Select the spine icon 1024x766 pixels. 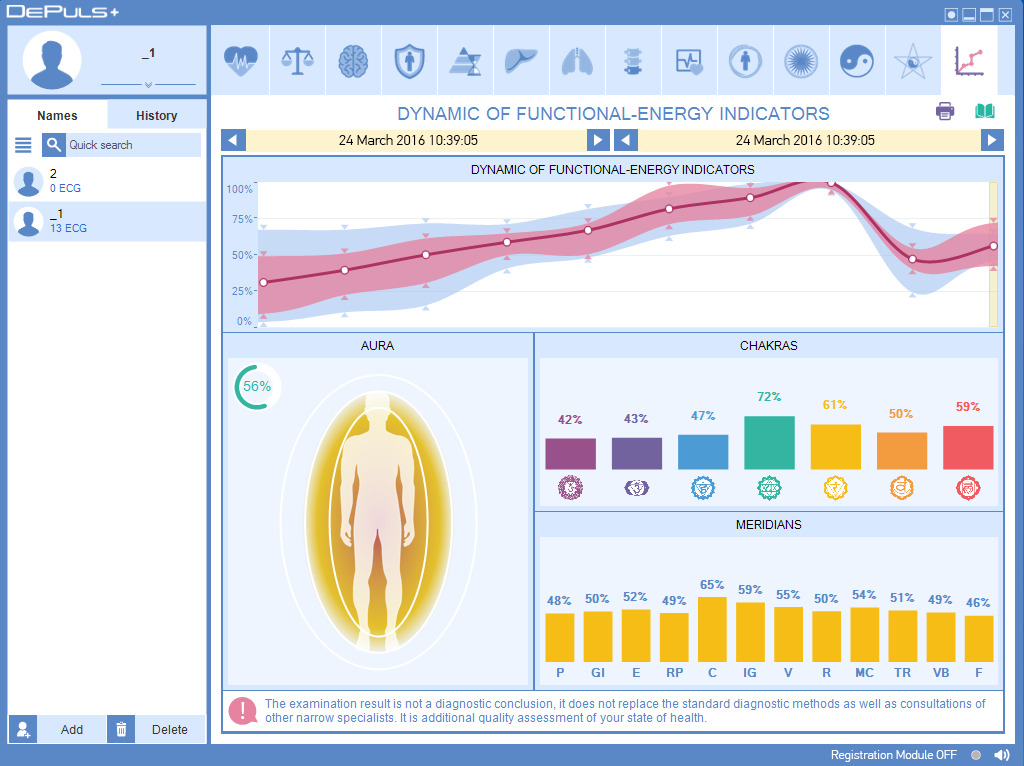[x=632, y=61]
